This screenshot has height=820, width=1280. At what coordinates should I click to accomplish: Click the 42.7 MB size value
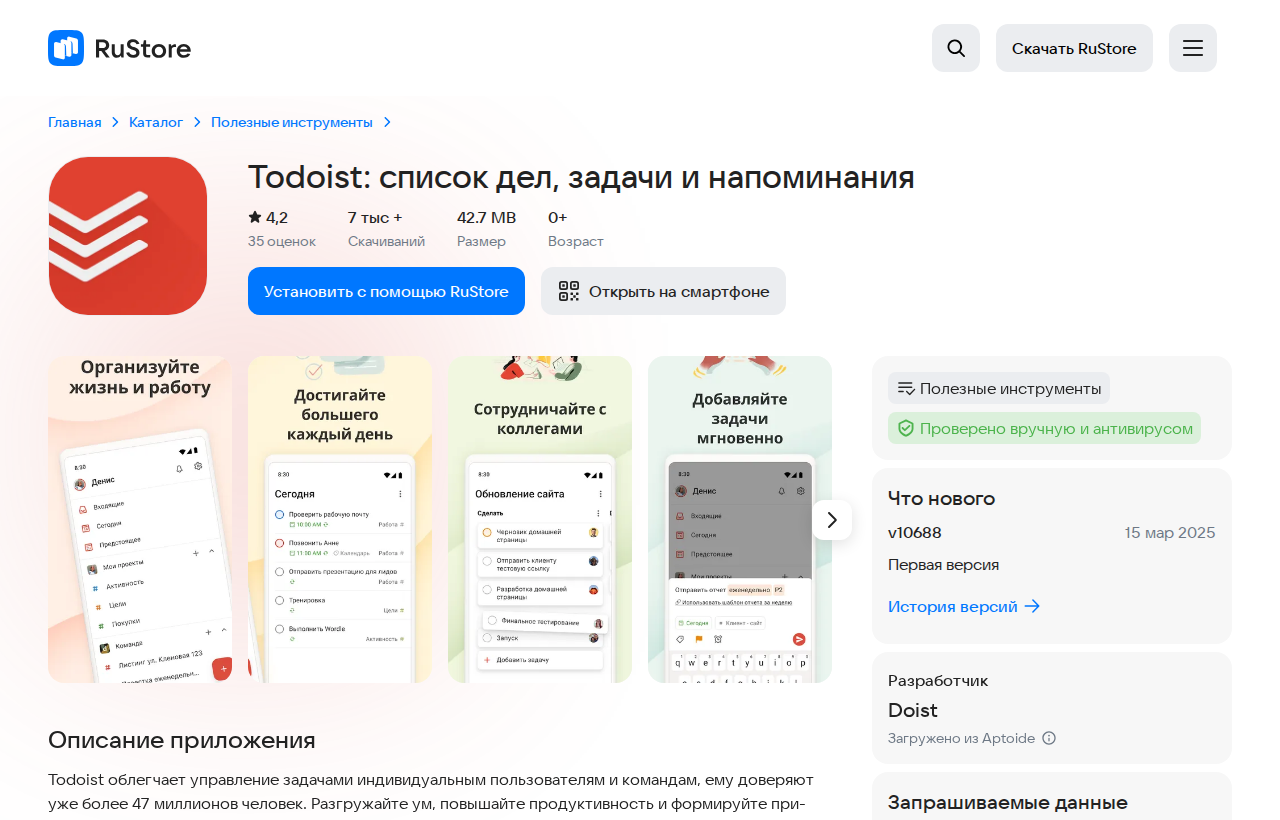[x=487, y=217]
